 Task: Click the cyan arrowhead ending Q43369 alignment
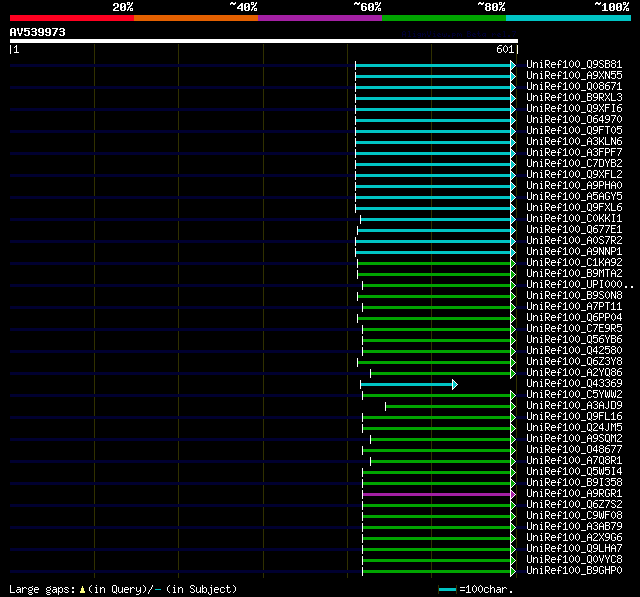coord(455,384)
